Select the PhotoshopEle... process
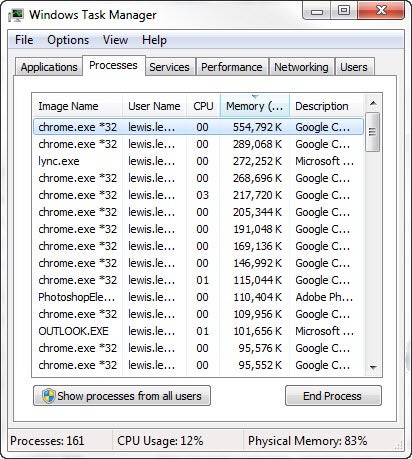Screen dimensions: 412x459 (x=198, y=297)
